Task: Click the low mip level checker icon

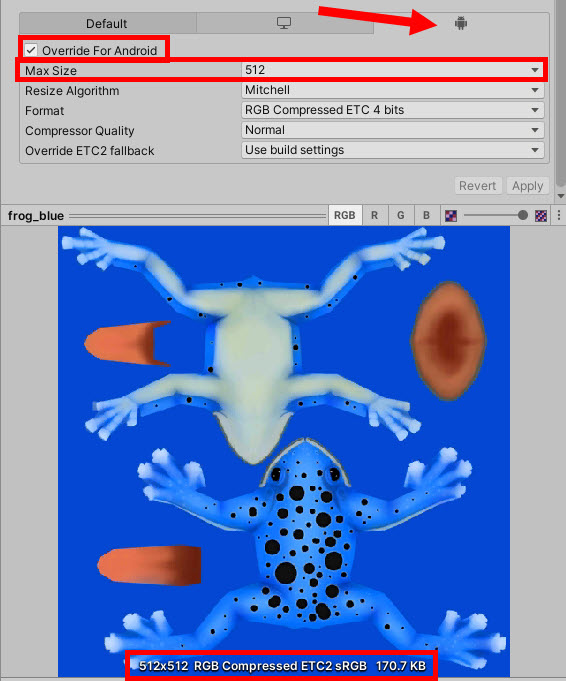Action: tap(451, 216)
